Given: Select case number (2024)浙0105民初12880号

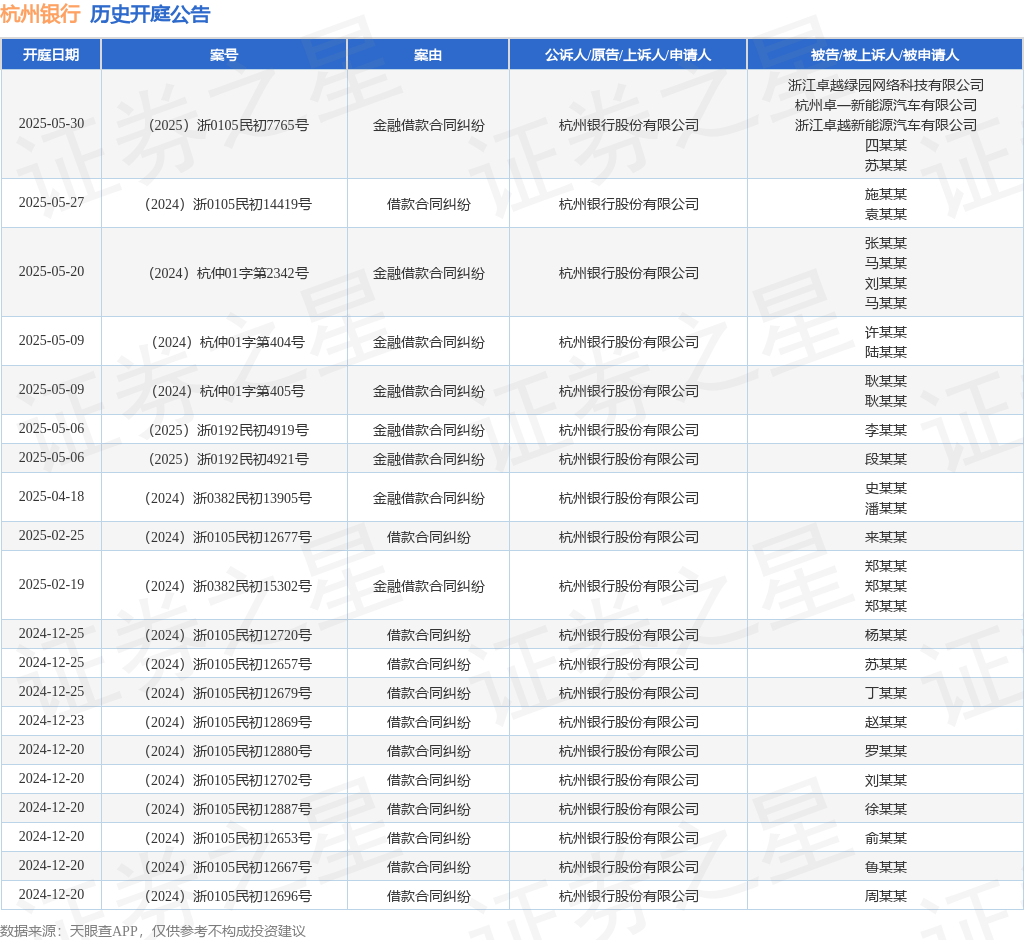Looking at the screenshot, I should pos(228,751).
